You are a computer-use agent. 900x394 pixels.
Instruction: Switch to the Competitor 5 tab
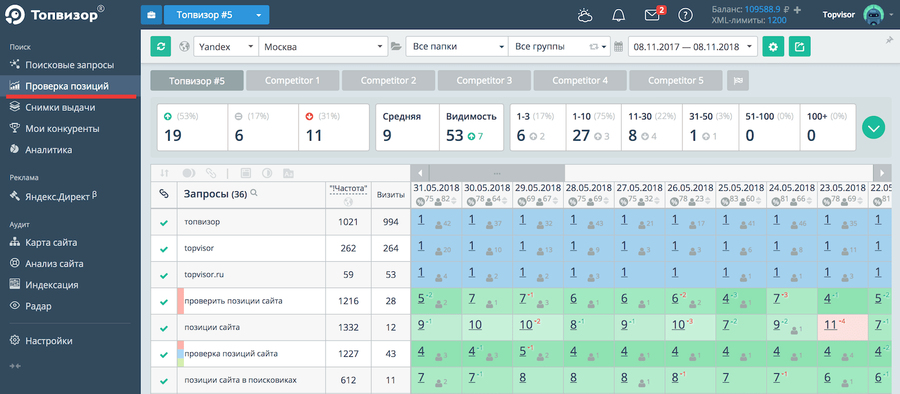click(676, 80)
